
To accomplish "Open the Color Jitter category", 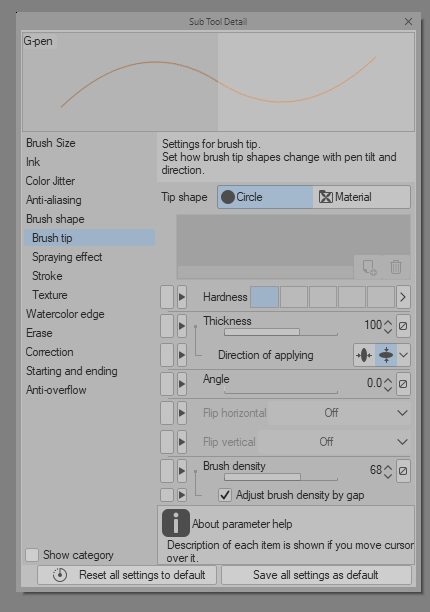I will point(50,181).
